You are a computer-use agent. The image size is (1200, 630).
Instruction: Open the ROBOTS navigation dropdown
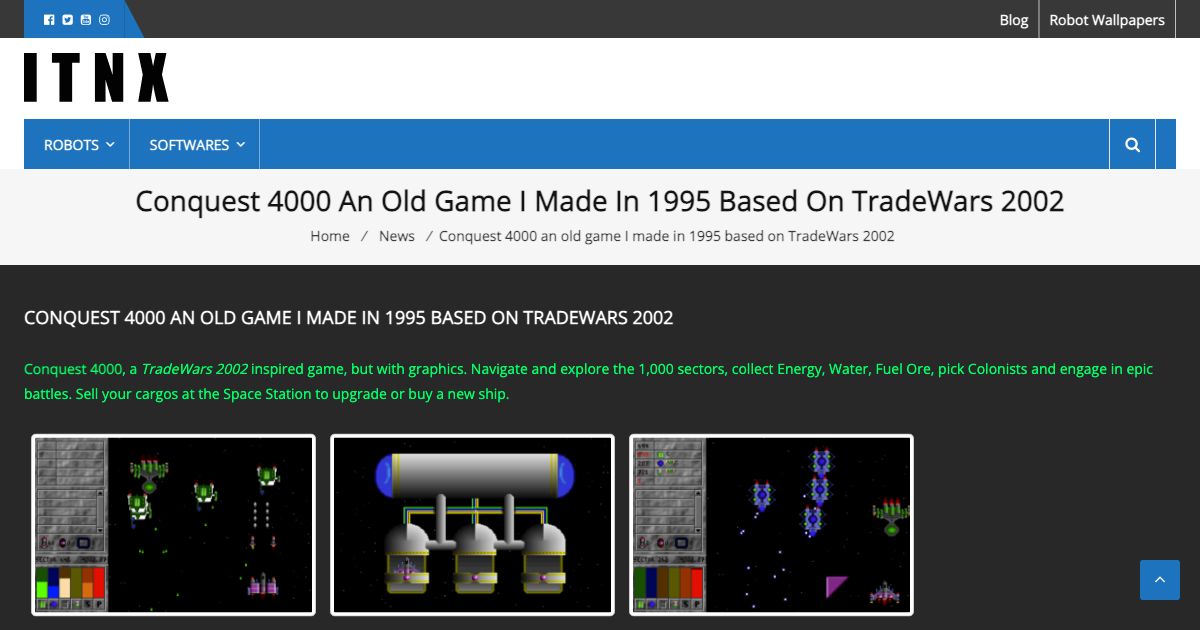click(70, 144)
